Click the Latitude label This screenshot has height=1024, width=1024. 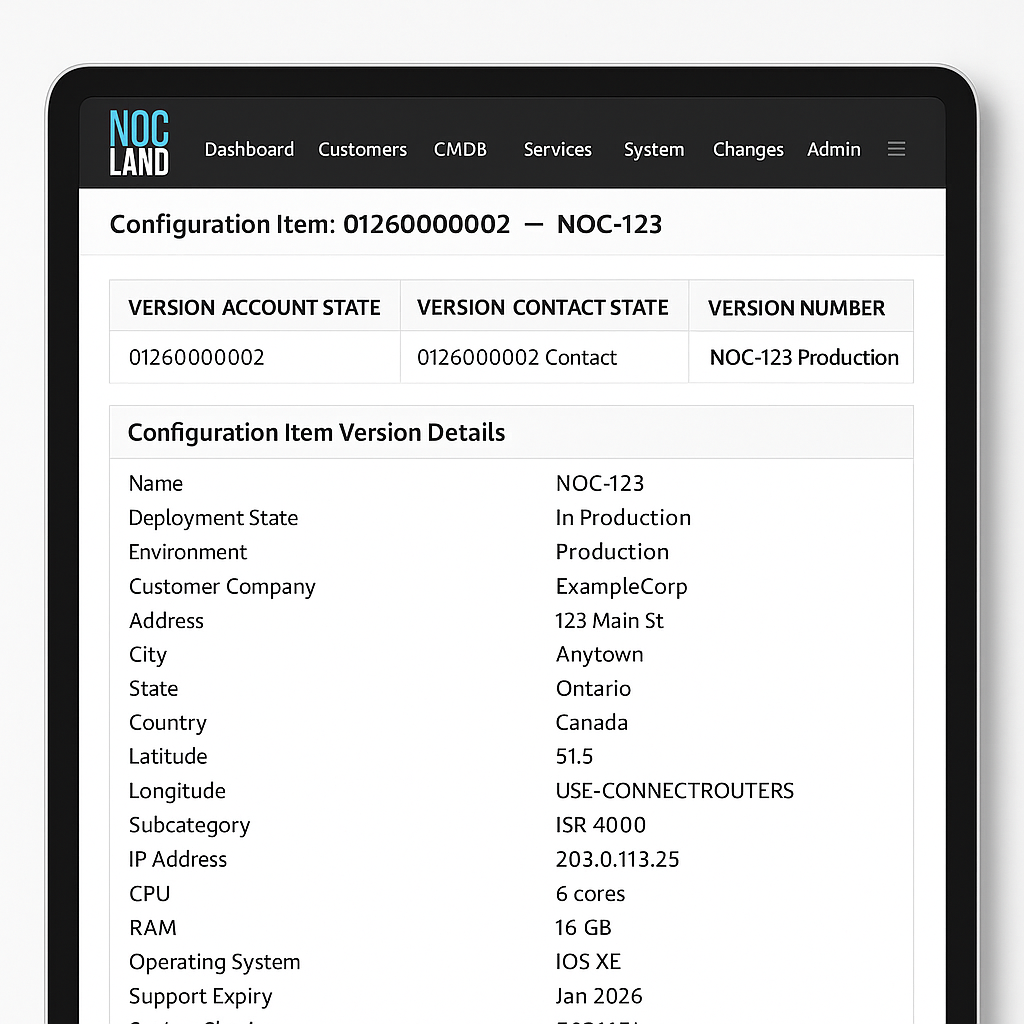168,756
